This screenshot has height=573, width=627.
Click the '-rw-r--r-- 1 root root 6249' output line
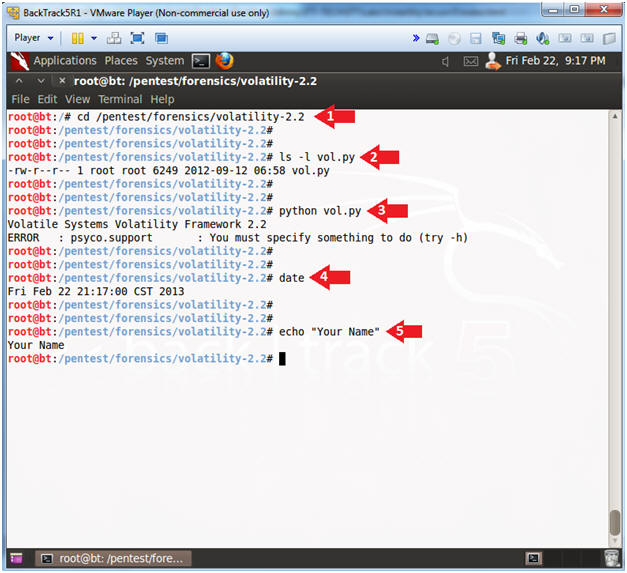(169, 171)
